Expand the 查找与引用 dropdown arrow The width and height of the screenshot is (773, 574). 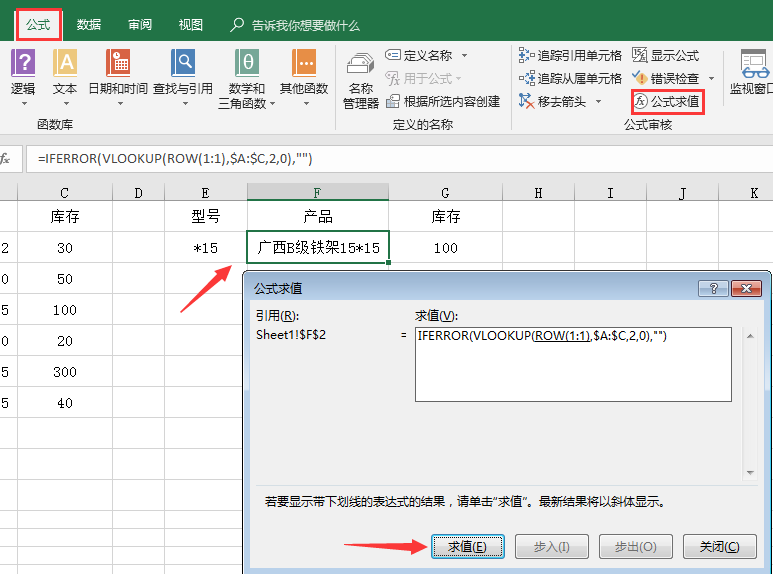tap(185, 104)
